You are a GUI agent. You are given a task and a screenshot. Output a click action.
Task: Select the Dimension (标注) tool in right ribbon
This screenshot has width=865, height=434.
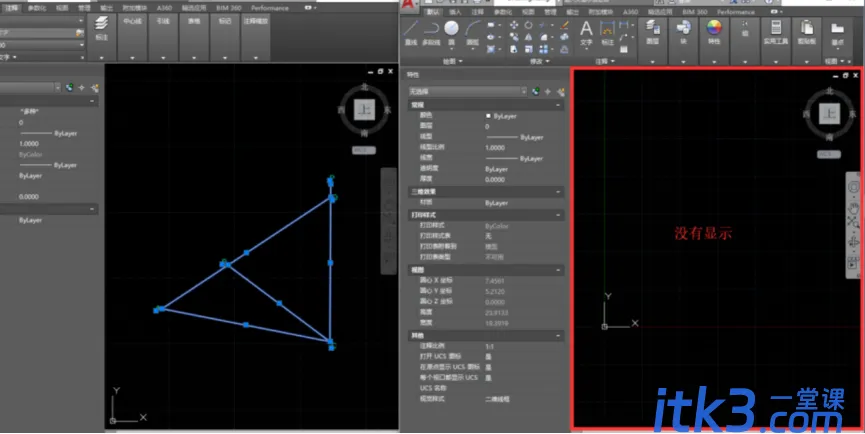(607, 33)
